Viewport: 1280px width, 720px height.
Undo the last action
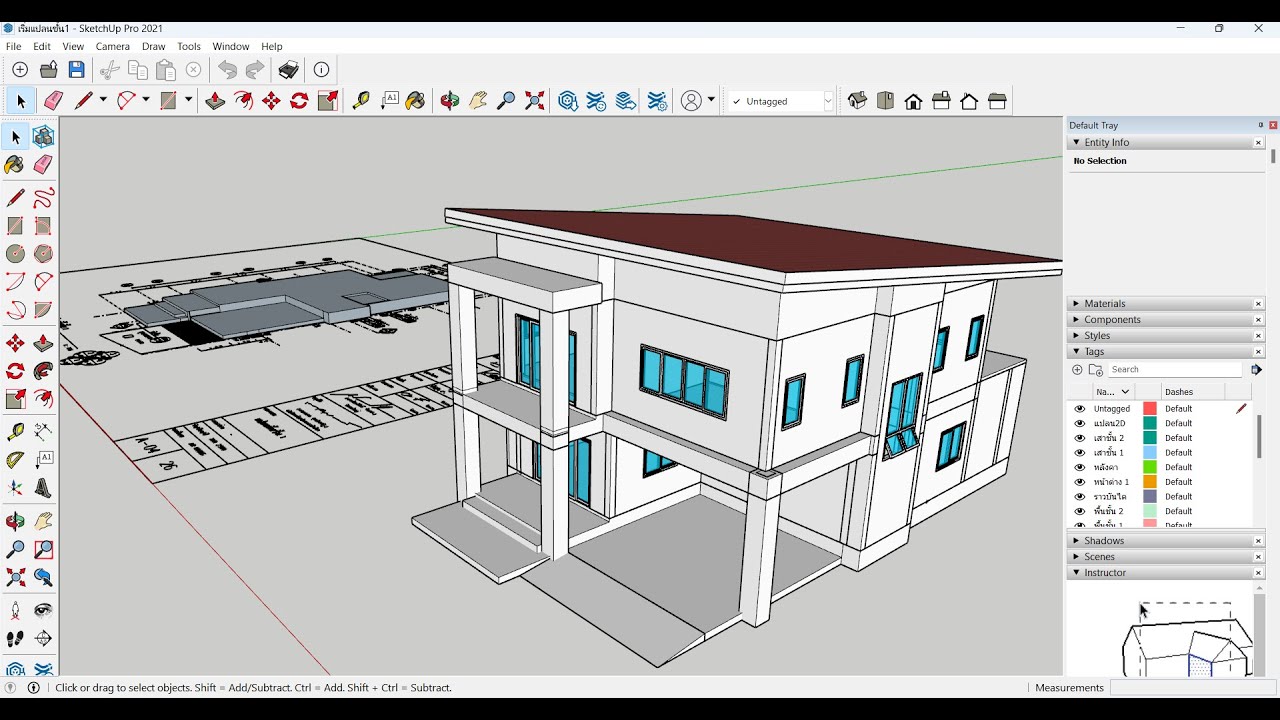point(228,70)
